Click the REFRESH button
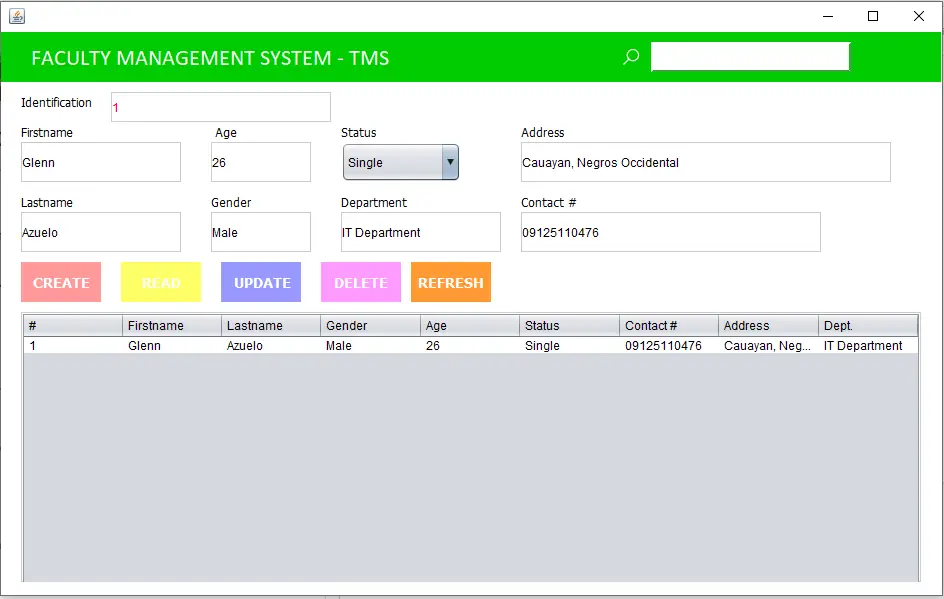The image size is (944, 599). (451, 282)
